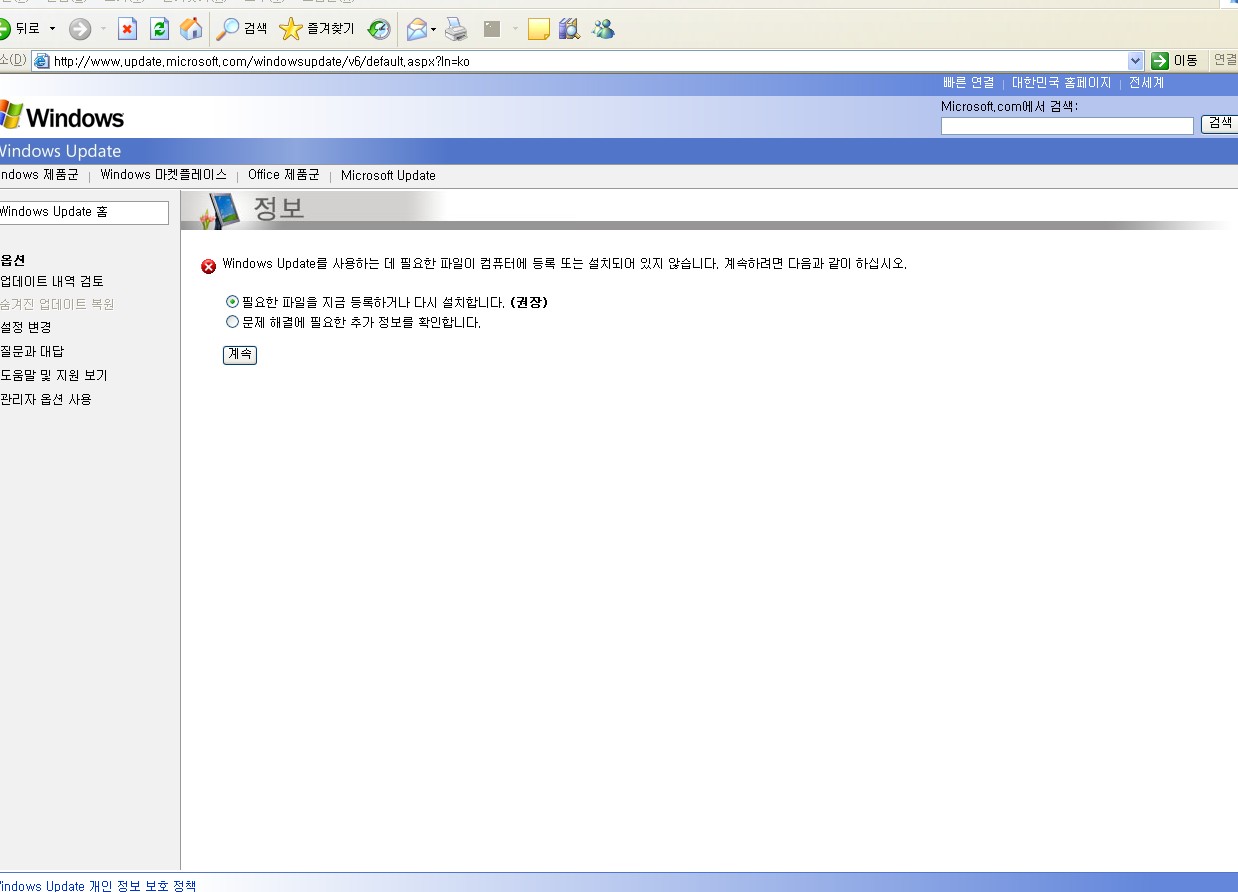Expand the Edit button dropdown arrow

(x=516, y=29)
